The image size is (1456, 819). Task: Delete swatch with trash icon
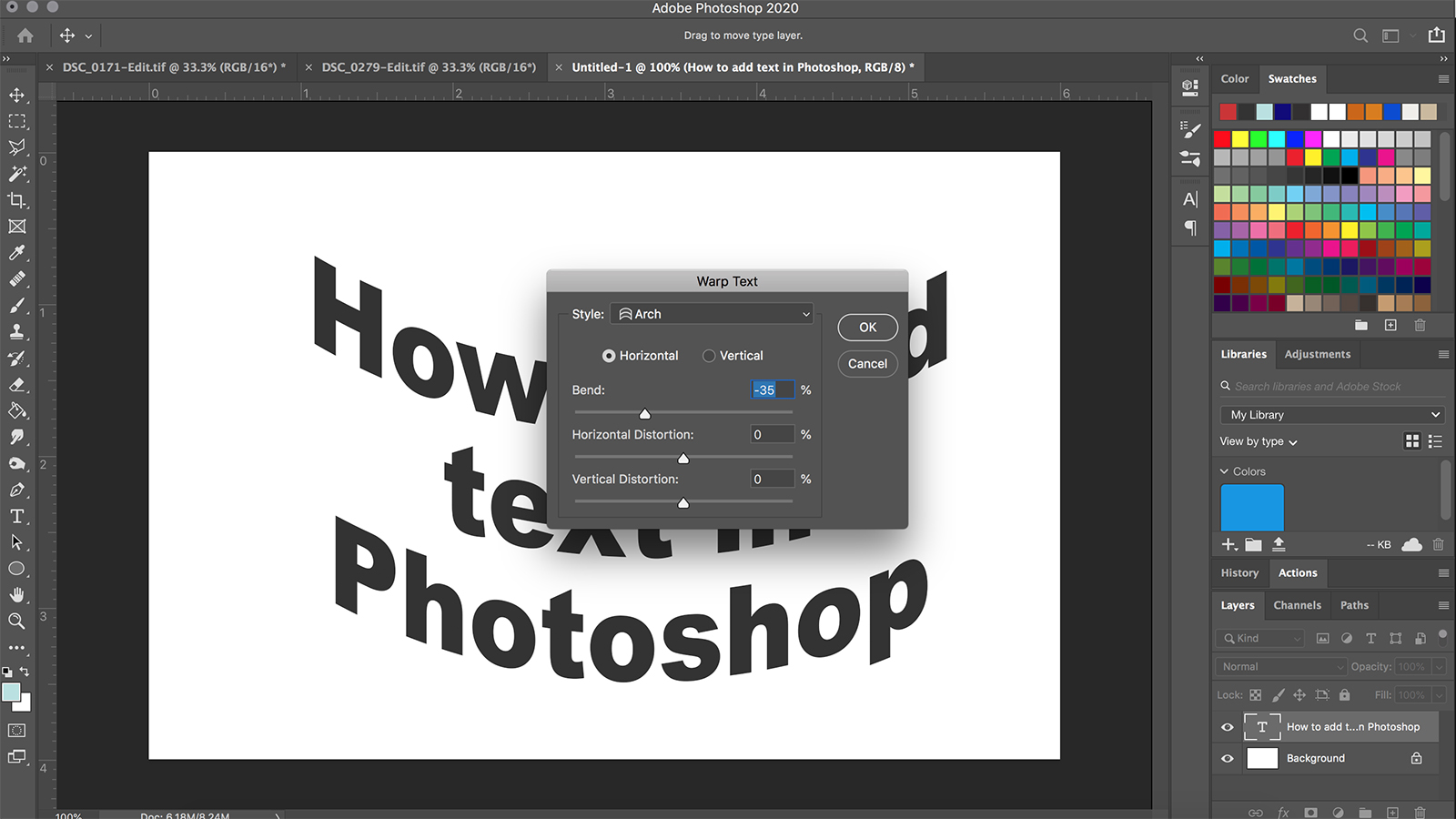[1420, 325]
